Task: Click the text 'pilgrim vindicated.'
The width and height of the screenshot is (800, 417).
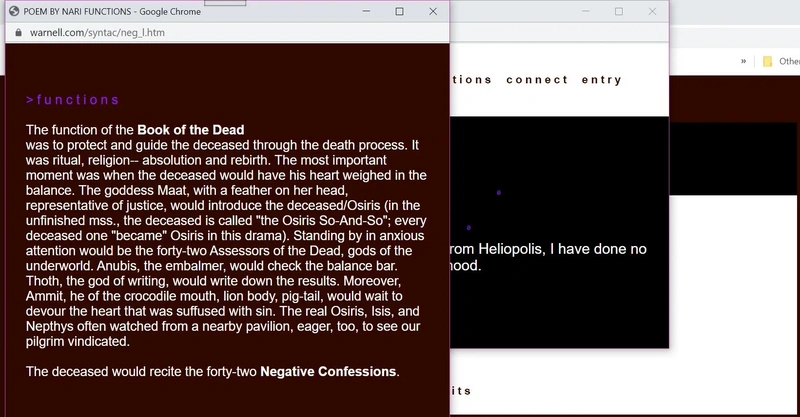Action: point(78,341)
